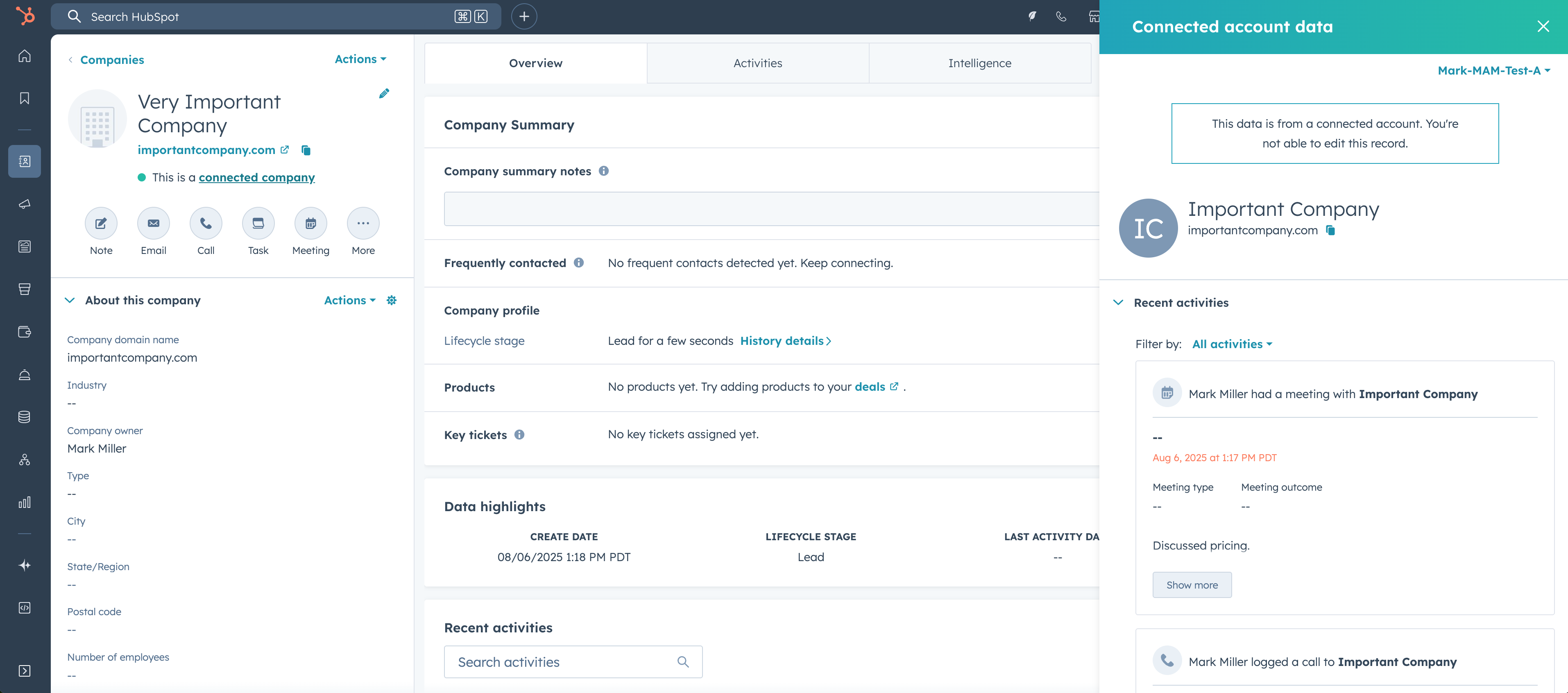Copy Important Company domain in connected panel
The width and height of the screenshot is (1568, 693).
click(x=1330, y=230)
